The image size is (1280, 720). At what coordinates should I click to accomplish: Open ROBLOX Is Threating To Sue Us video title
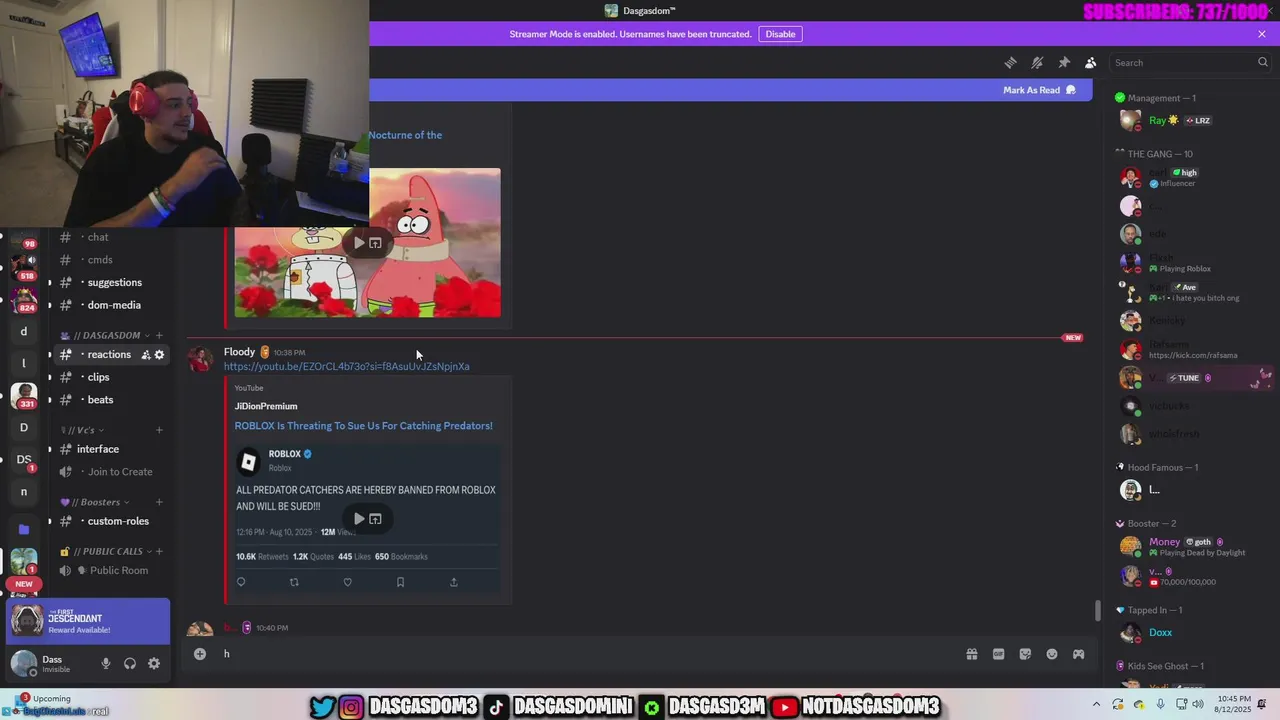pos(363,426)
